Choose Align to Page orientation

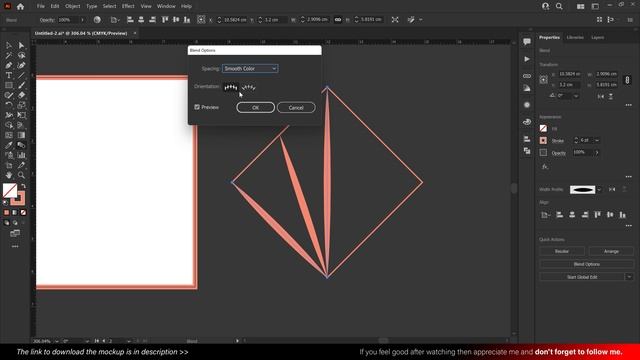click(231, 87)
